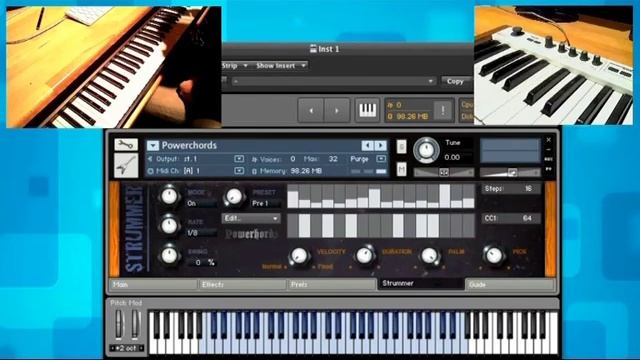The height and width of the screenshot is (360, 640).
Task: Open the Show Insert dropdown
Action: click(281, 65)
